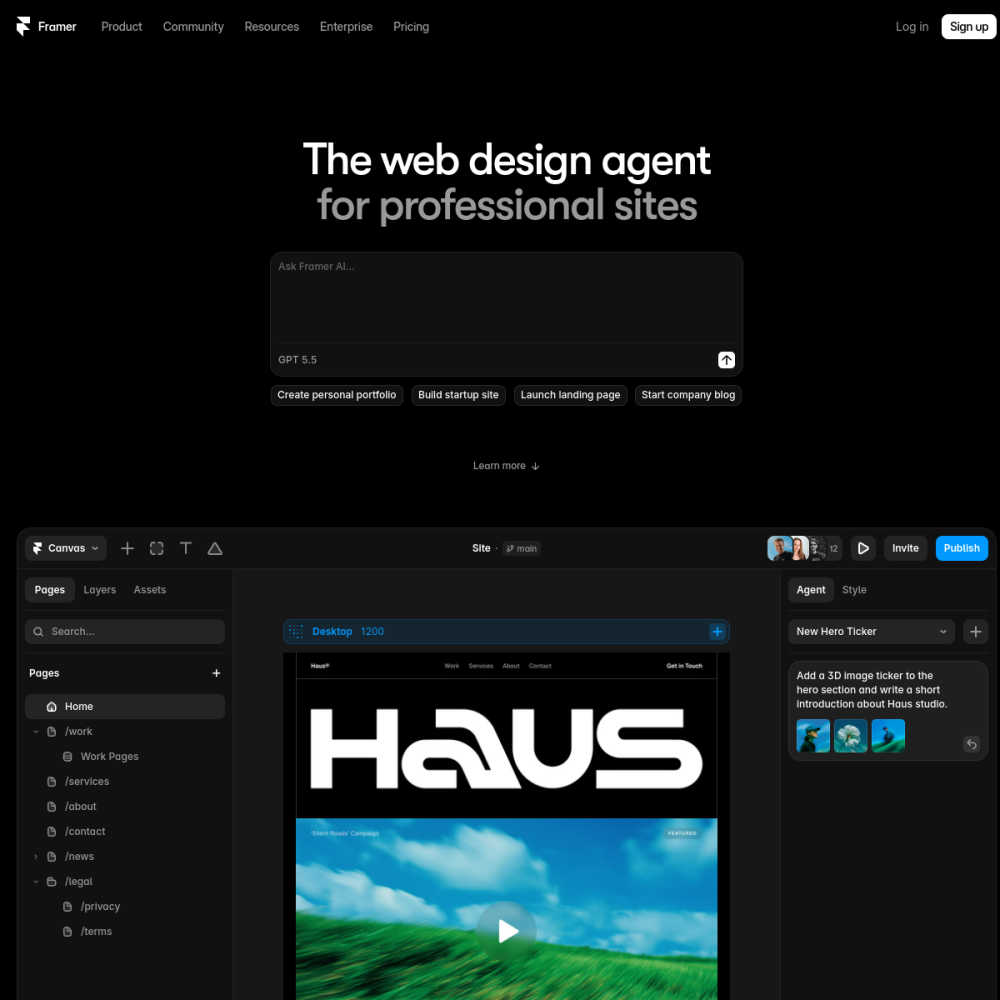
Task: Open the Canvas dropdown menu
Action: point(66,548)
